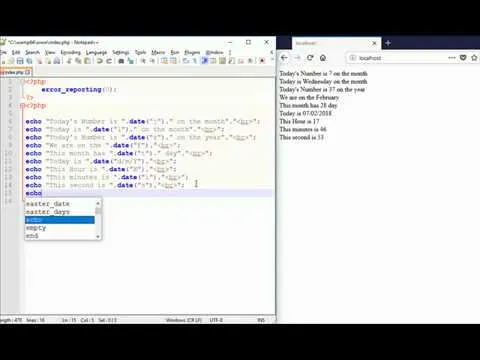Choose easter_date in autocomplete list

coord(48,204)
